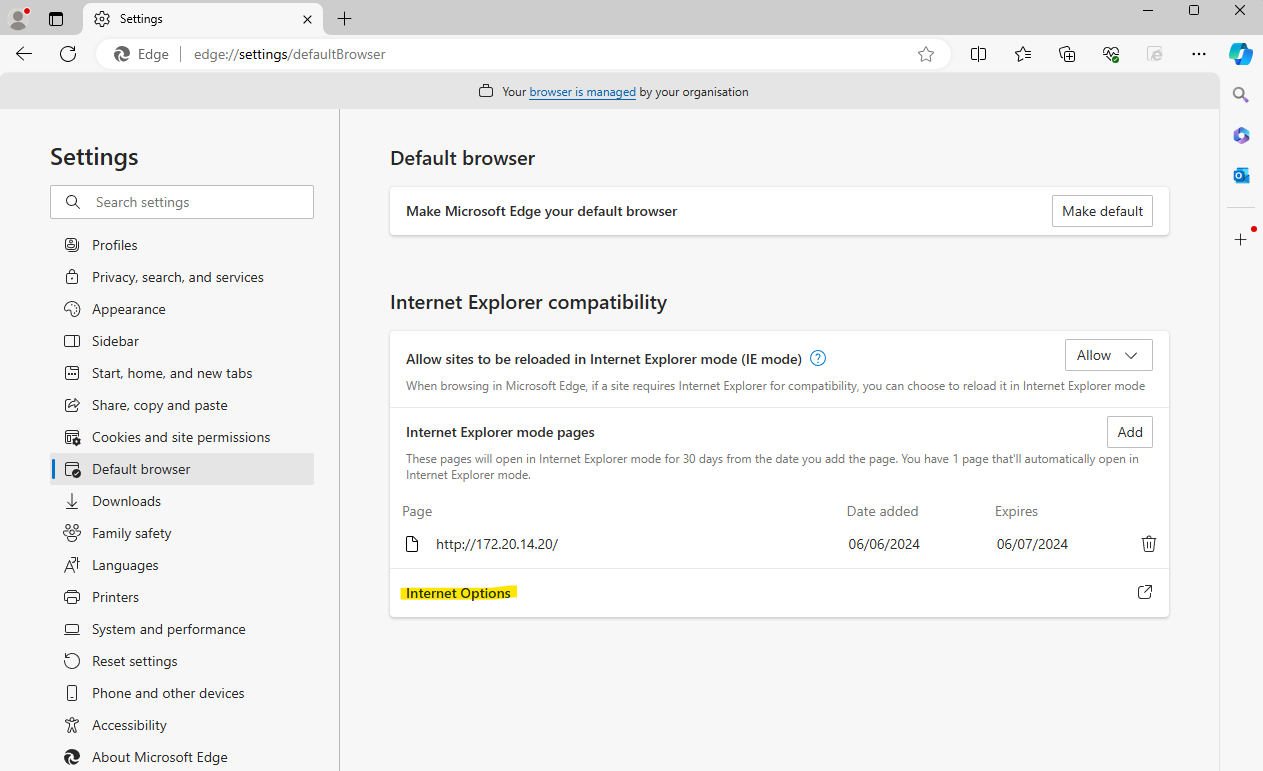Screen dimensions: 1263x771
Task: Focus the Search settings box
Action: (x=182, y=202)
